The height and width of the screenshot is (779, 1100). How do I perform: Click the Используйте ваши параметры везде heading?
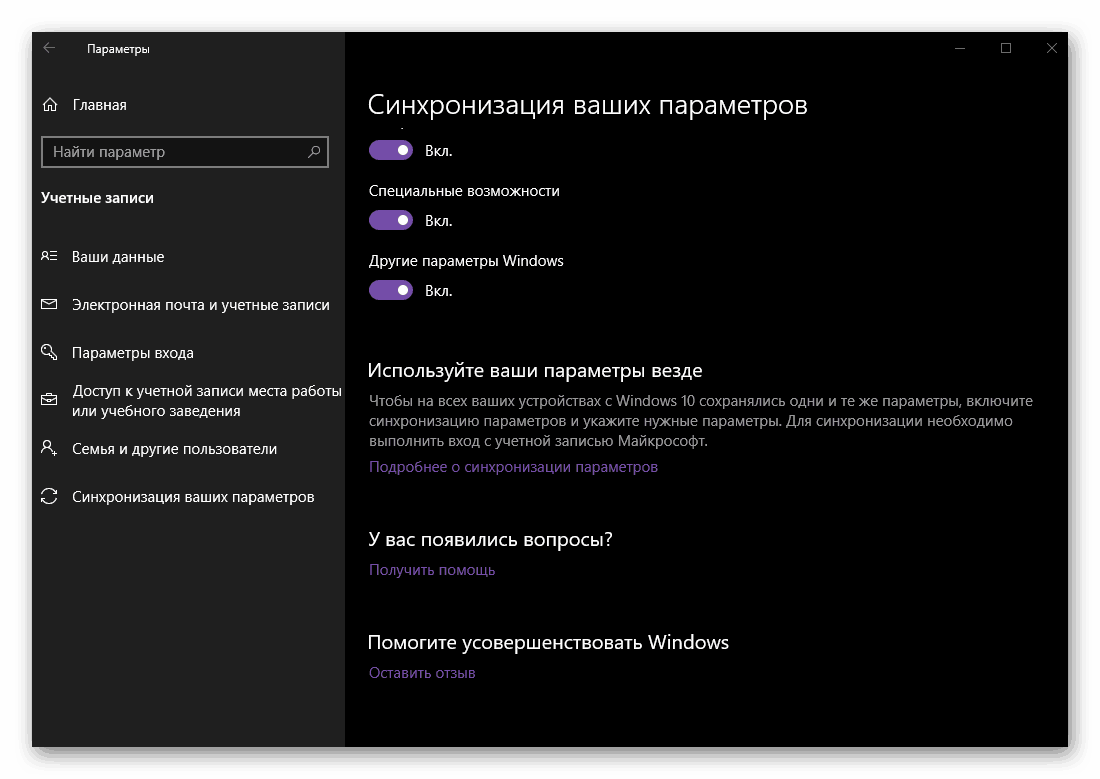535,371
